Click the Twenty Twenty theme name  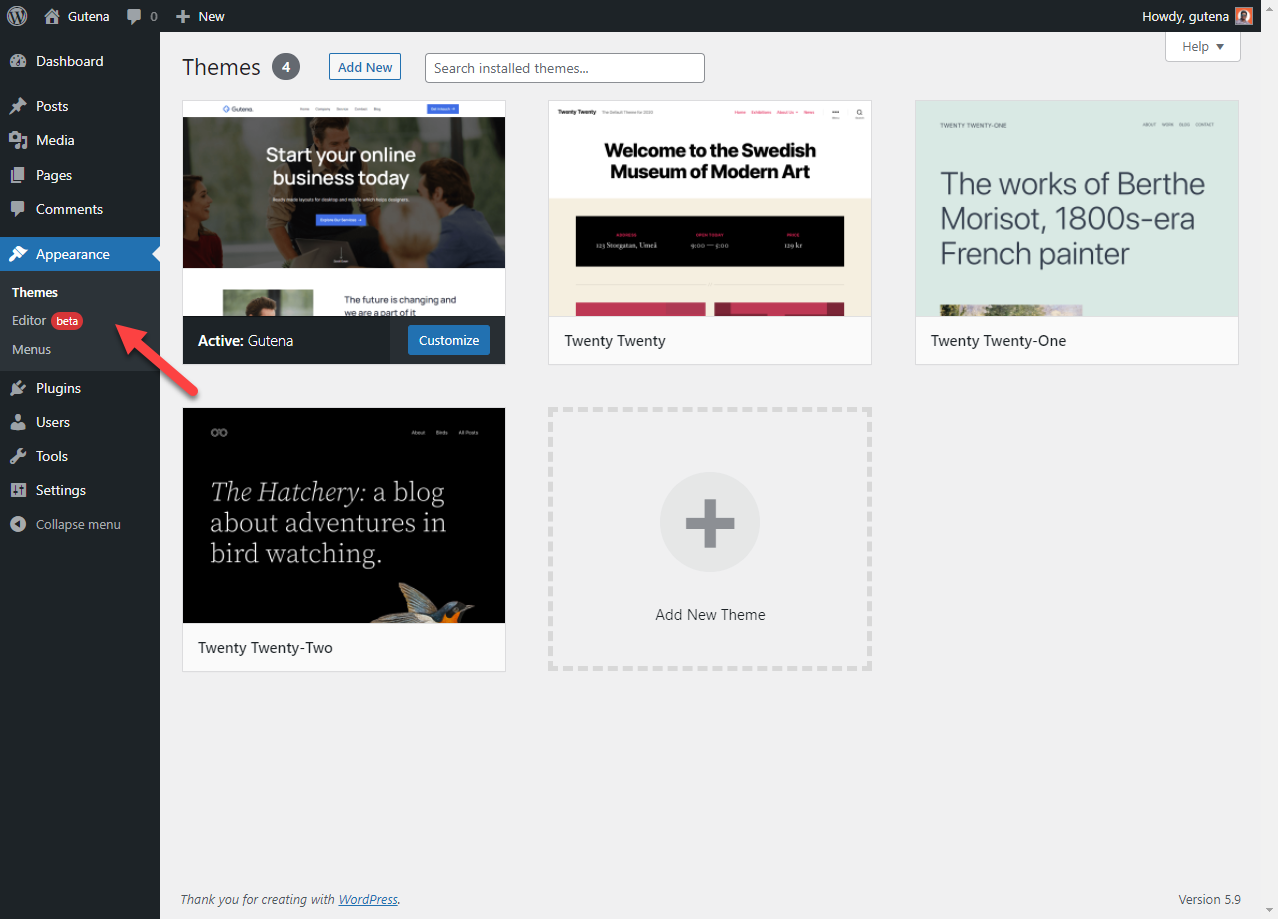(x=615, y=341)
